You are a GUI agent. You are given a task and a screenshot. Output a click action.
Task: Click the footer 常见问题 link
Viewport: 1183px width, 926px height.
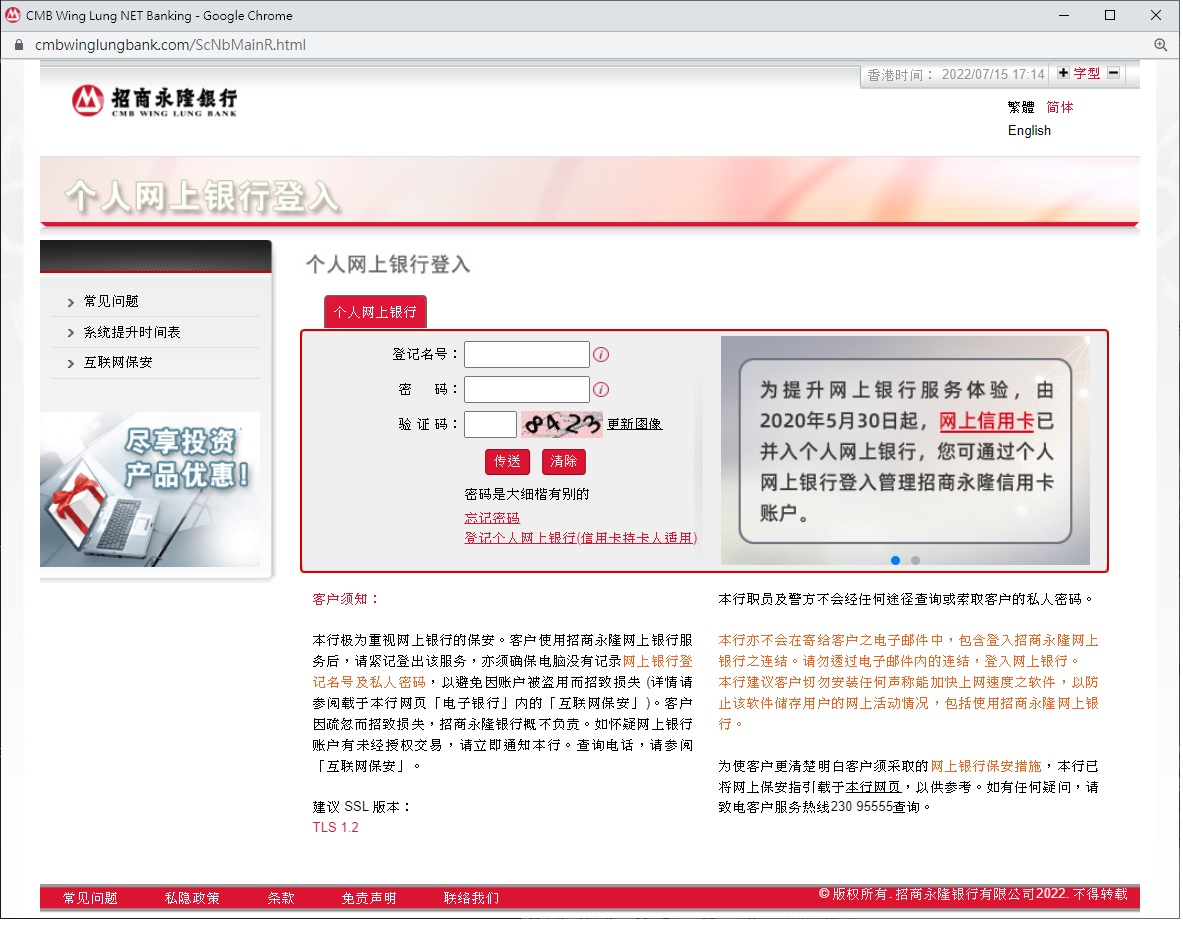tap(90, 899)
